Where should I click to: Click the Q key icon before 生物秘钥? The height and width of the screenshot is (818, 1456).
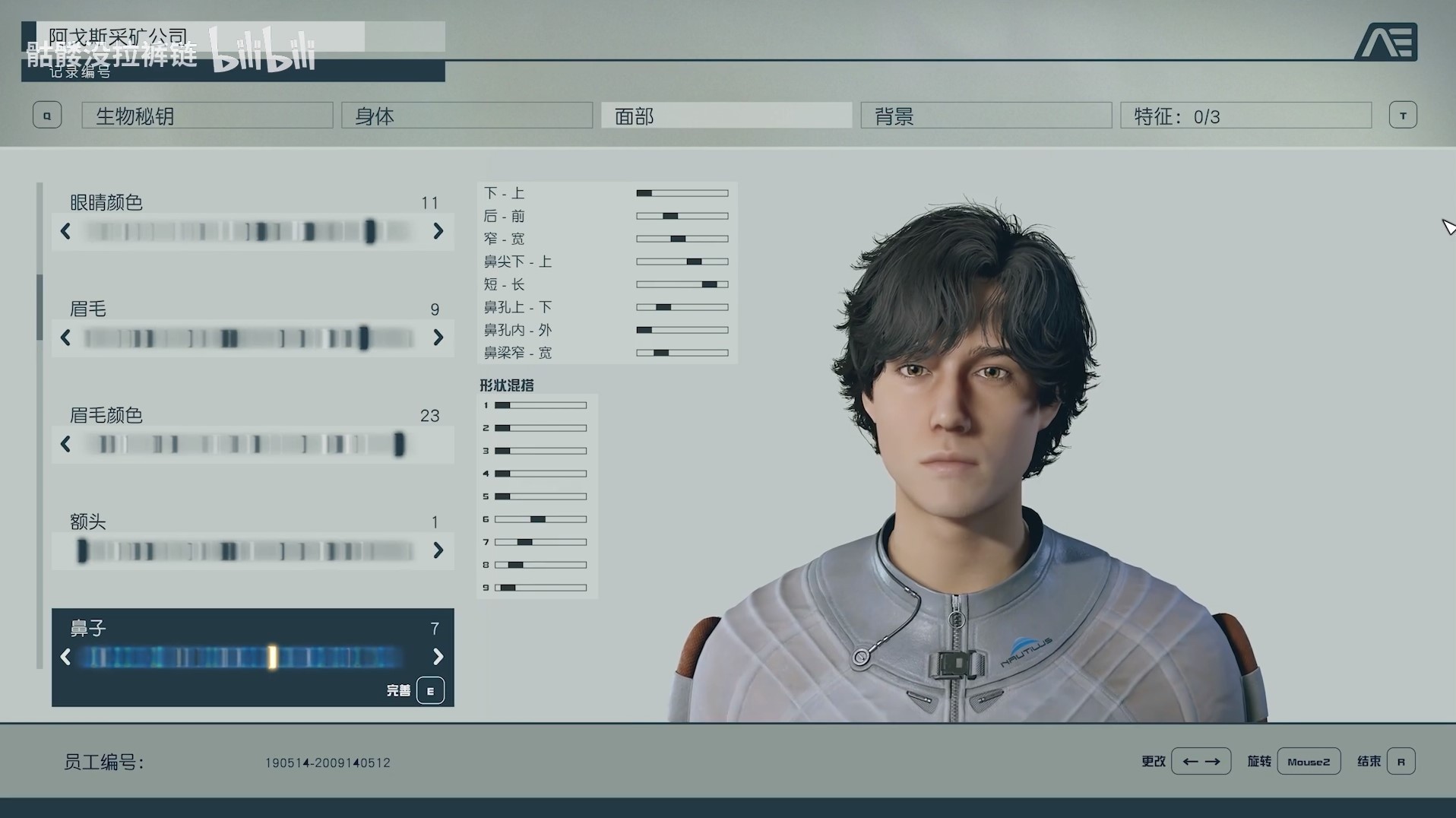click(x=47, y=116)
